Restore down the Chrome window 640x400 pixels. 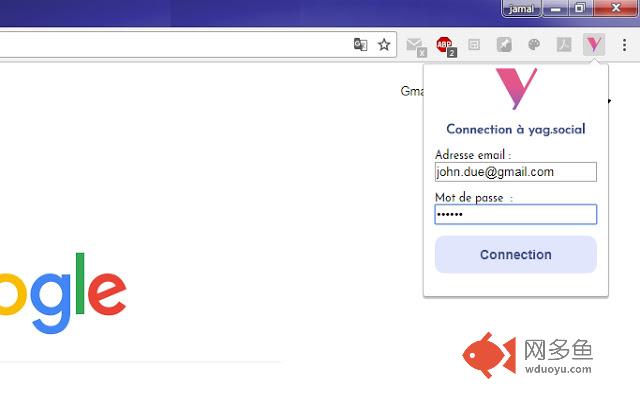coord(580,8)
